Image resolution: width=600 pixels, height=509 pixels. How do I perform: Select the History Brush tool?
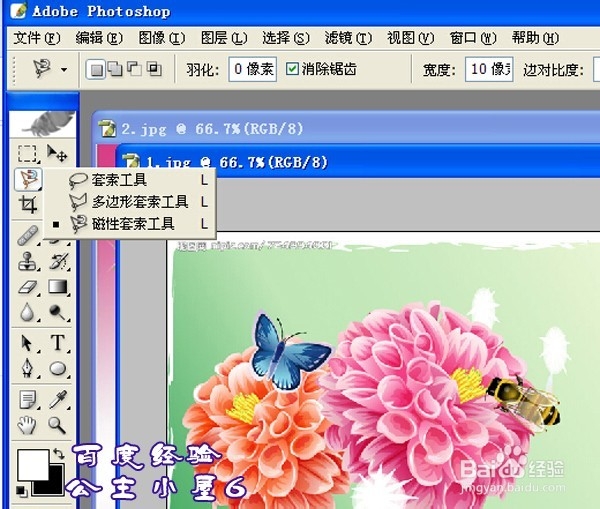(59, 261)
